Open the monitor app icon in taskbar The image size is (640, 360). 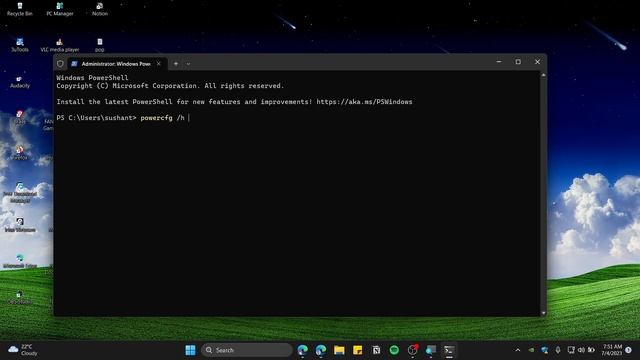coord(431,350)
